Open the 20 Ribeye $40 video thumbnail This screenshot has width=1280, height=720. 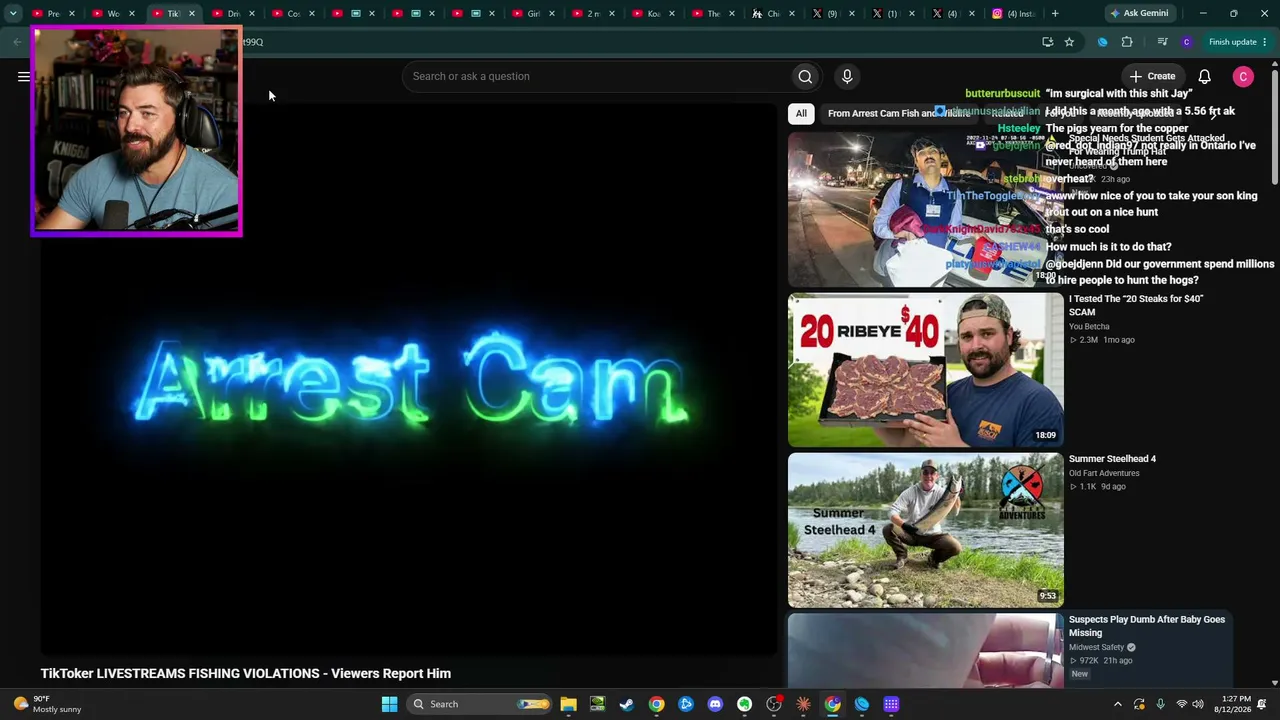(x=926, y=370)
